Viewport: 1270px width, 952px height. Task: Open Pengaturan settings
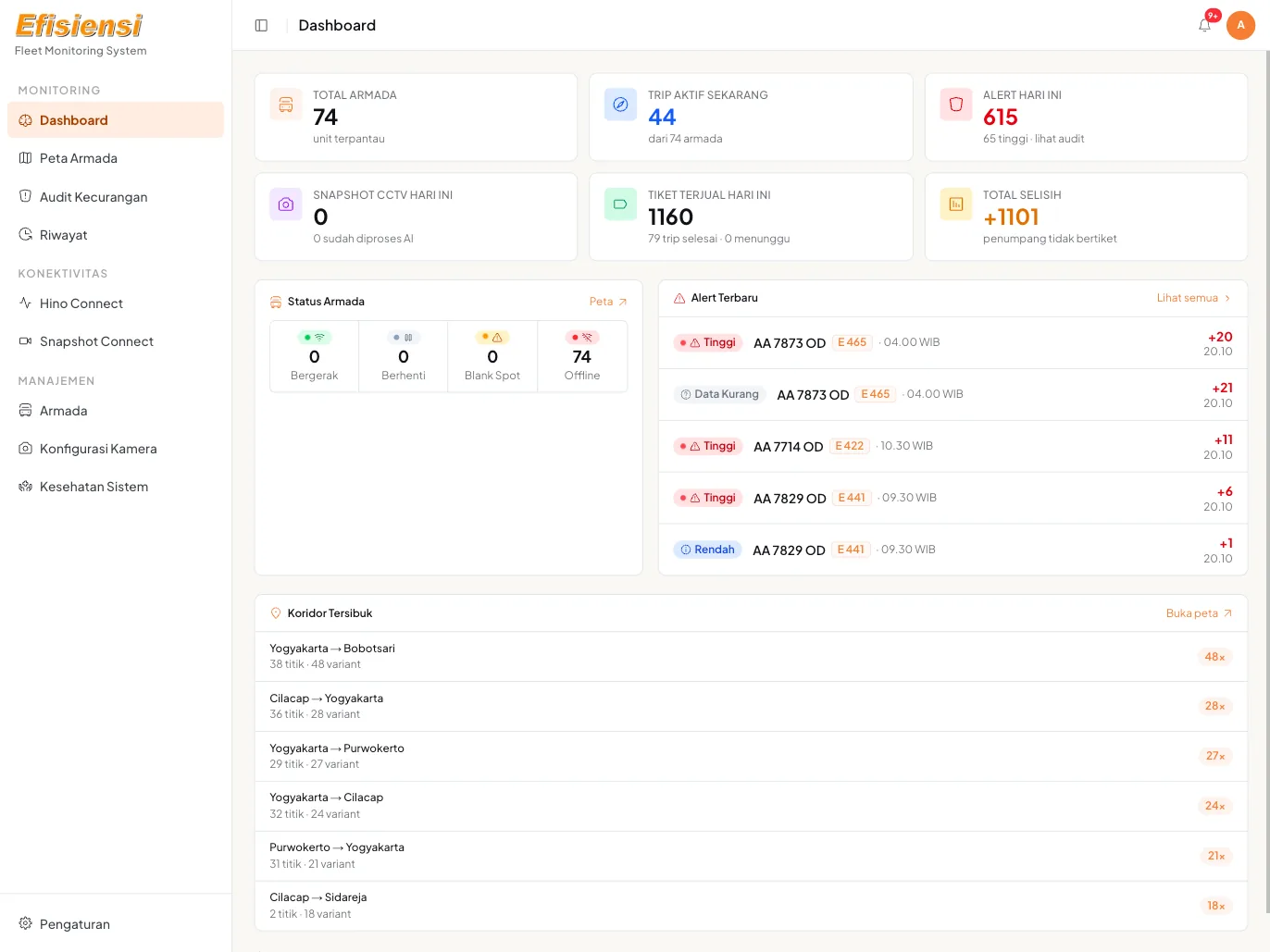click(116, 924)
